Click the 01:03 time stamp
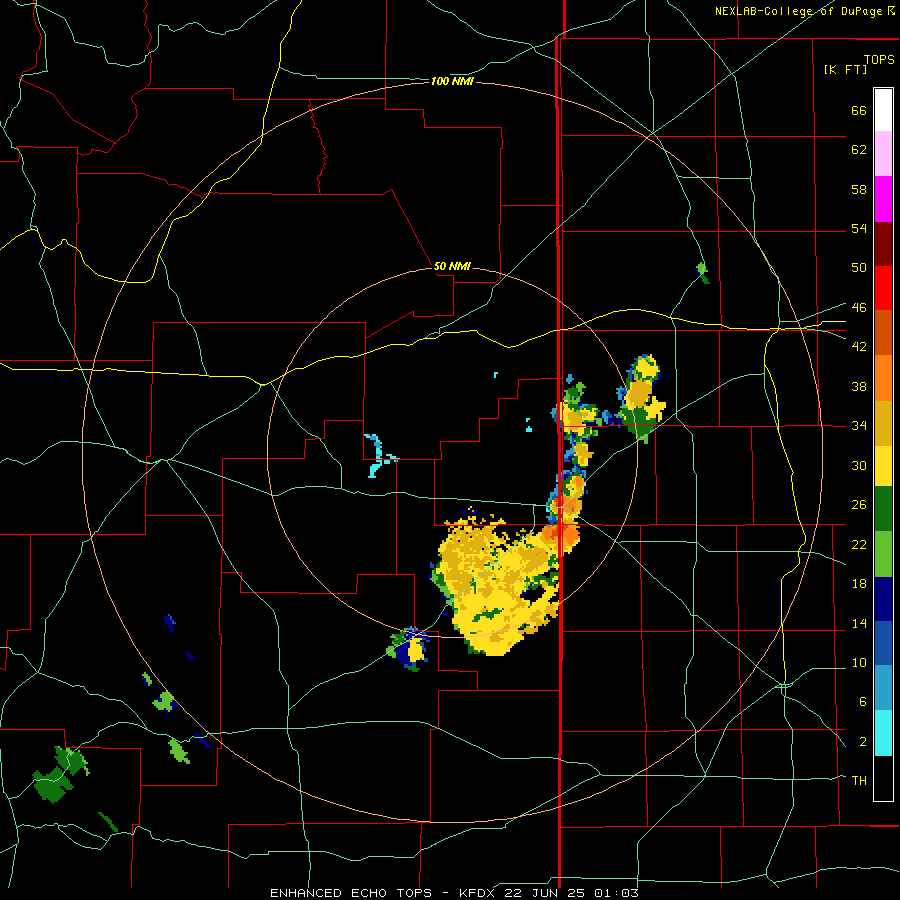This screenshot has height=900, width=900. click(x=615, y=893)
